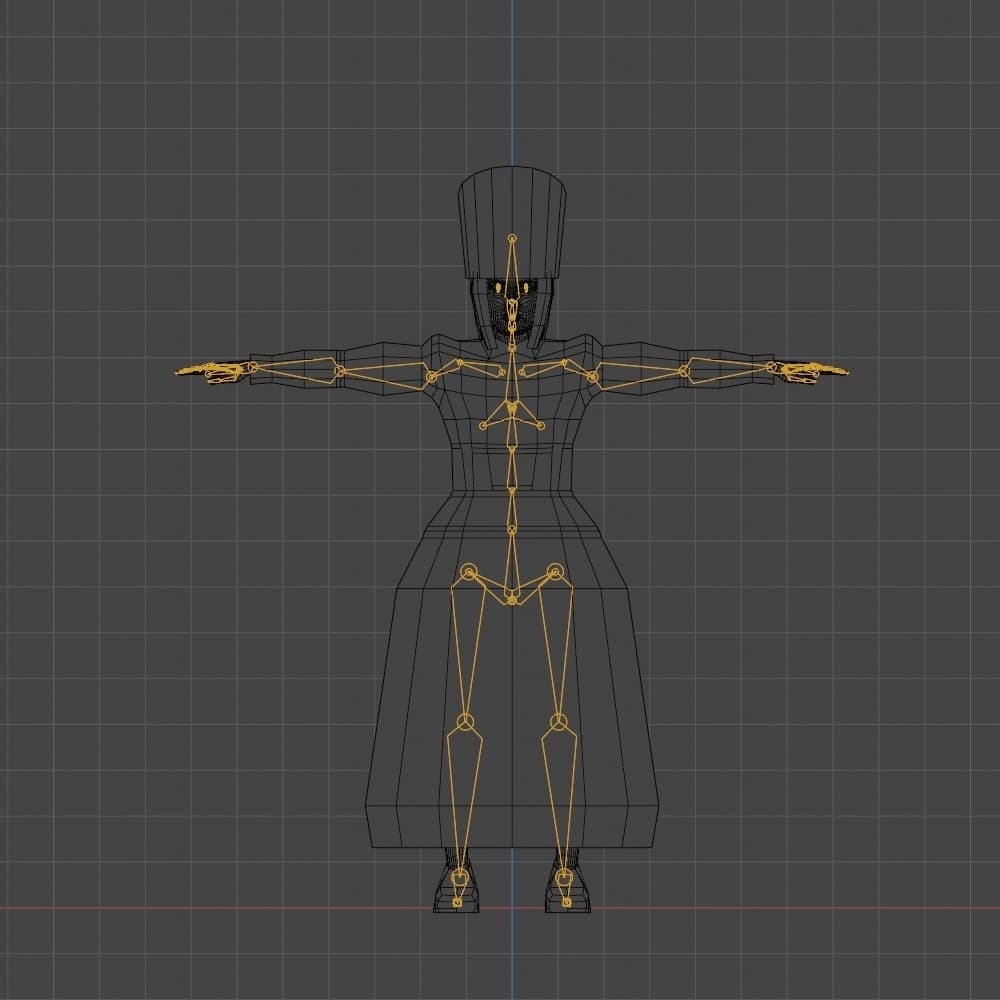Click the hand bones at the far-left fingertips
Viewport: 1000px width, 1000px height.
coord(190,372)
